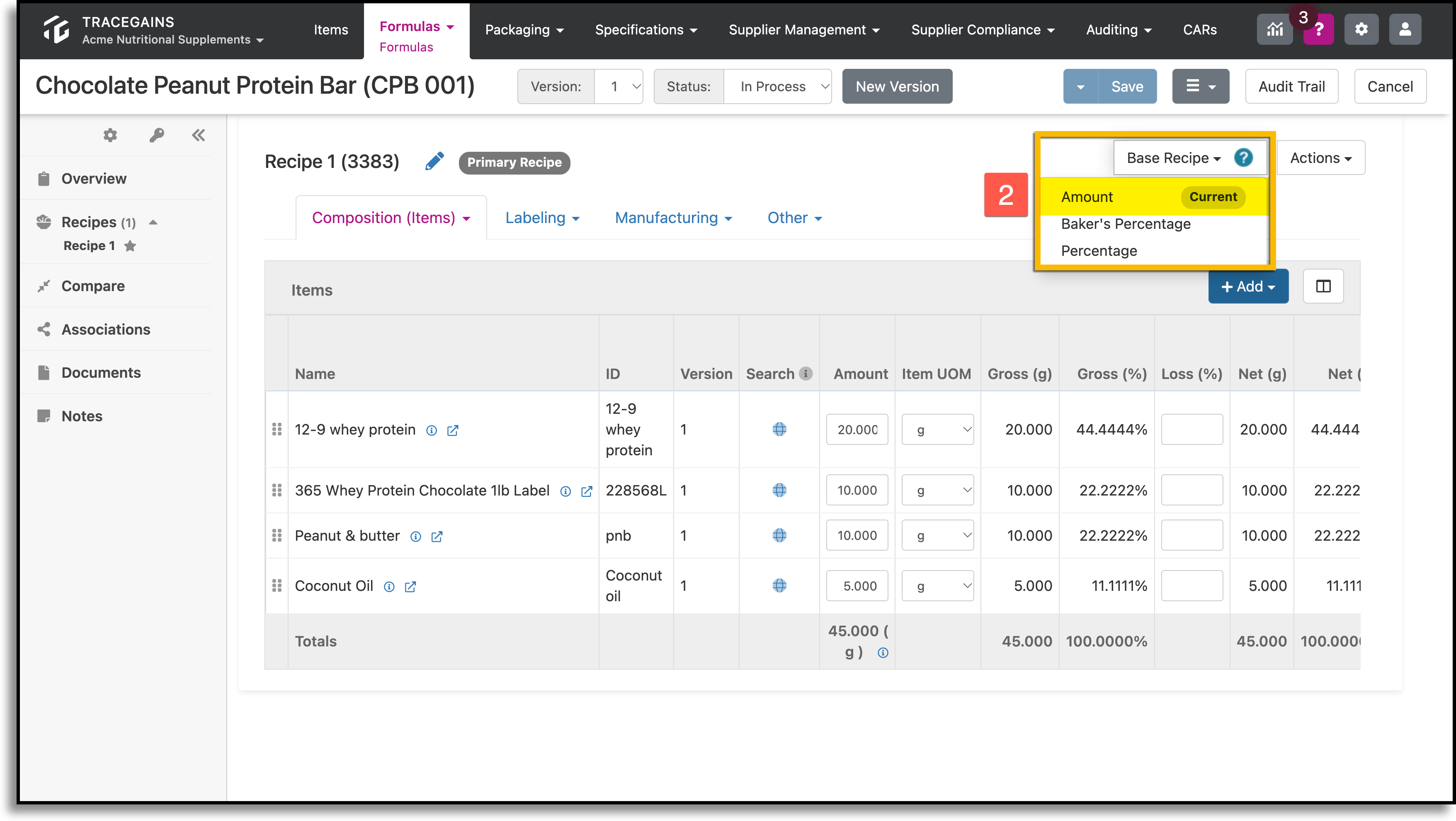
Task: Edit Recipe 1 name with pencil icon
Action: tap(434, 161)
